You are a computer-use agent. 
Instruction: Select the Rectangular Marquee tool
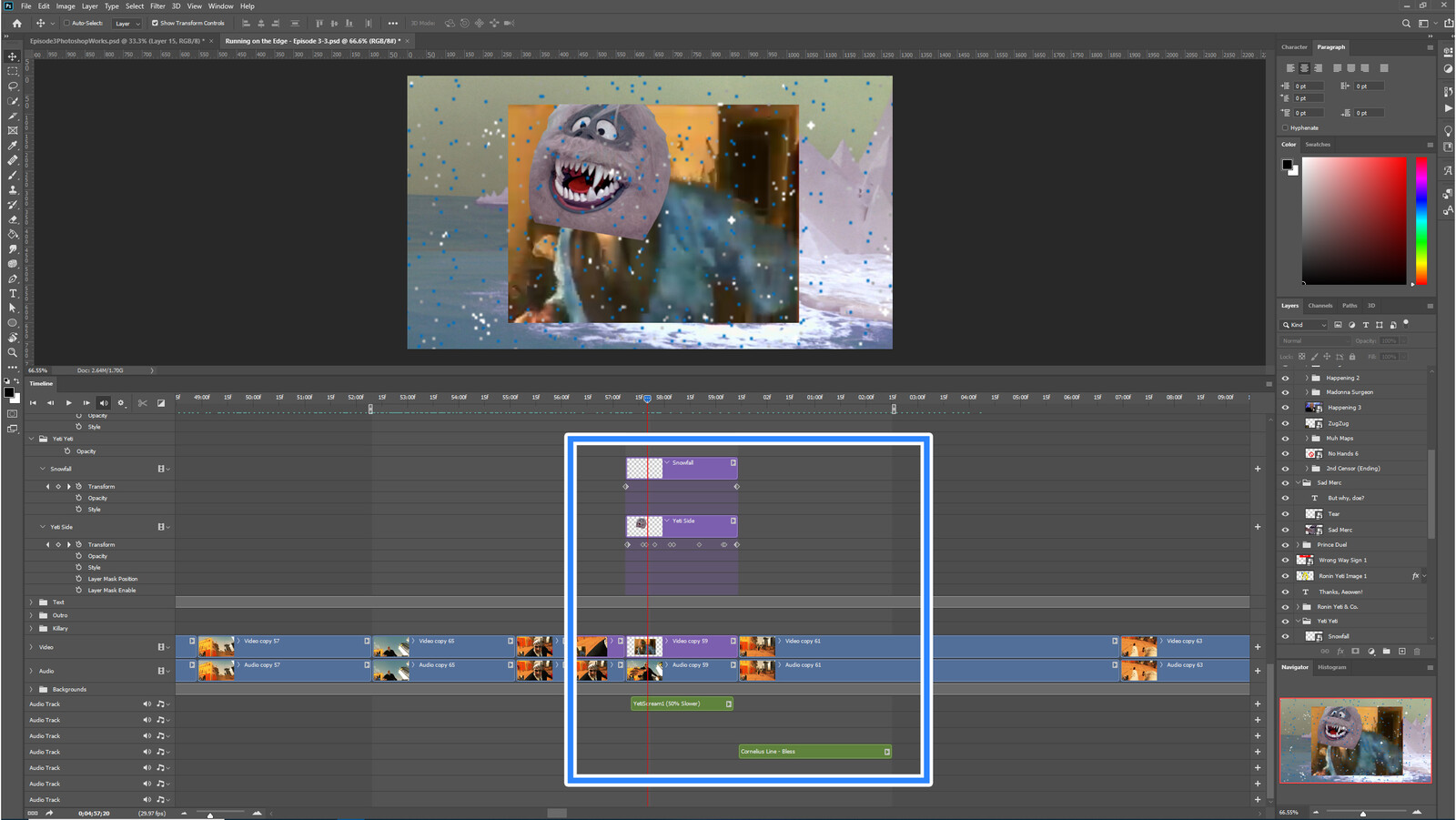13,71
